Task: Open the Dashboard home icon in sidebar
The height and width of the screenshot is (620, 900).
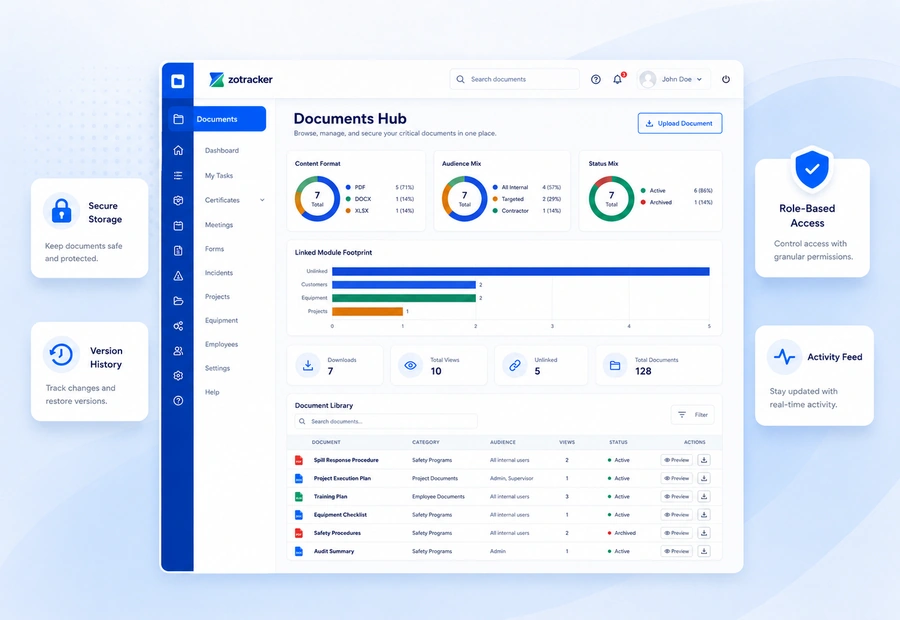Action: pyautogui.click(x=178, y=150)
